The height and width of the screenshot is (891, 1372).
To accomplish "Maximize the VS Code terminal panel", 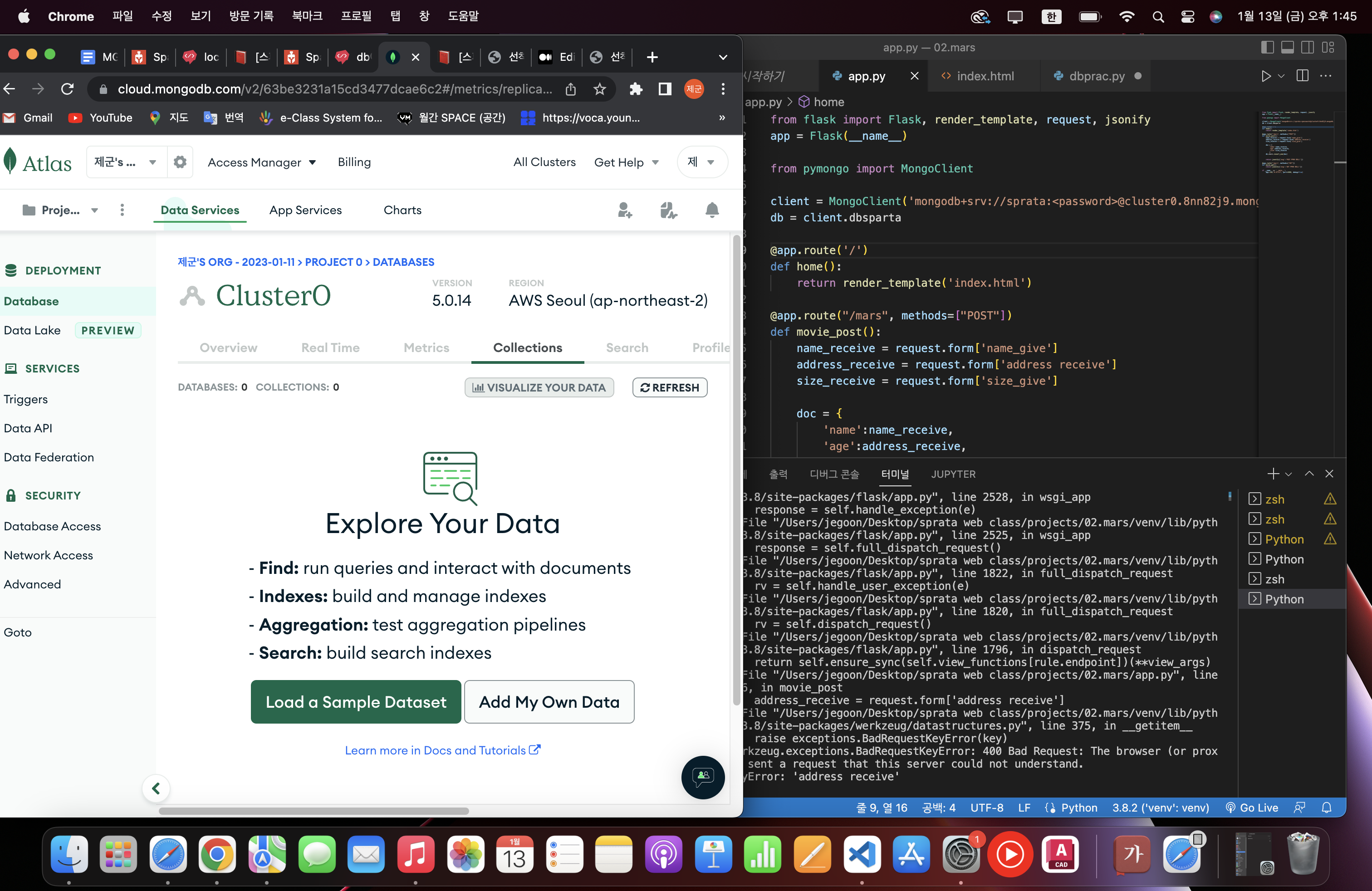I will click(1309, 474).
